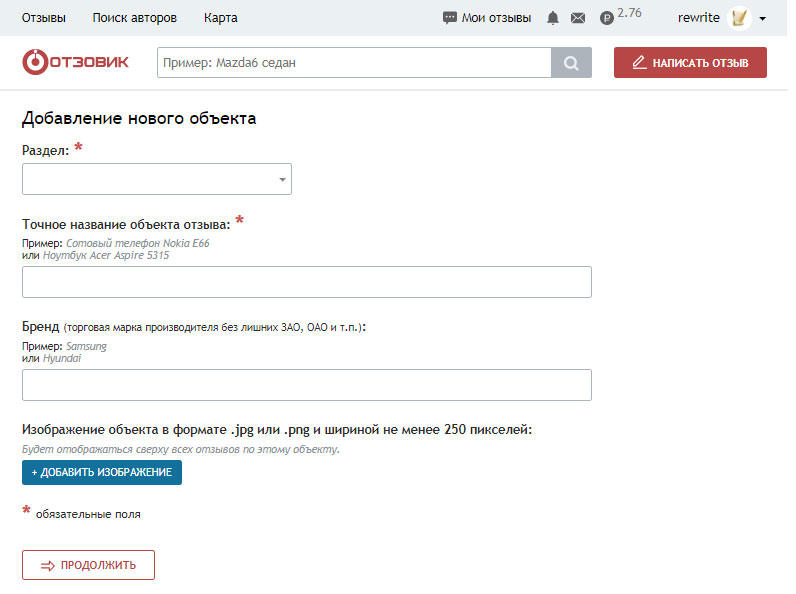Click the speech bubble icon by Мои отзывы
The width and height of the screenshot is (796, 594).
click(450, 18)
